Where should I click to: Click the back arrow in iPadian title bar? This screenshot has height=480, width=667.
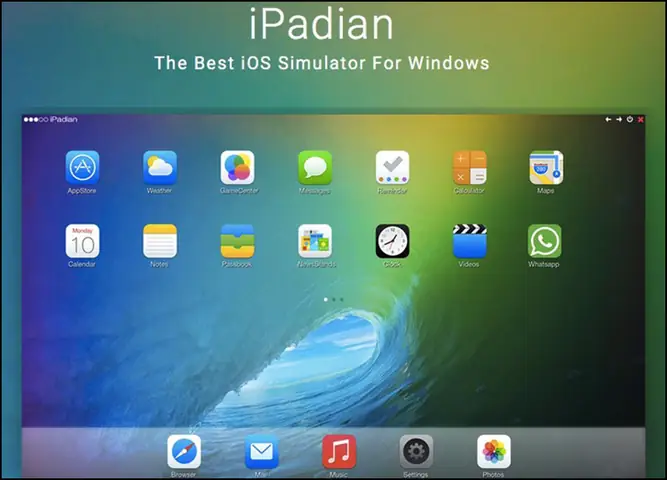[x=608, y=120]
